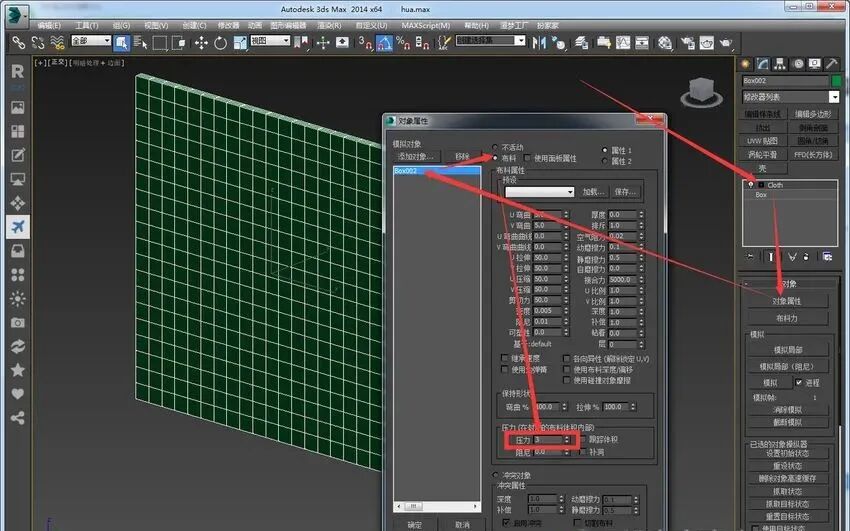The image size is (850, 531).
Task: Activate the Select Object tool
Action: [x=121, y=42]
